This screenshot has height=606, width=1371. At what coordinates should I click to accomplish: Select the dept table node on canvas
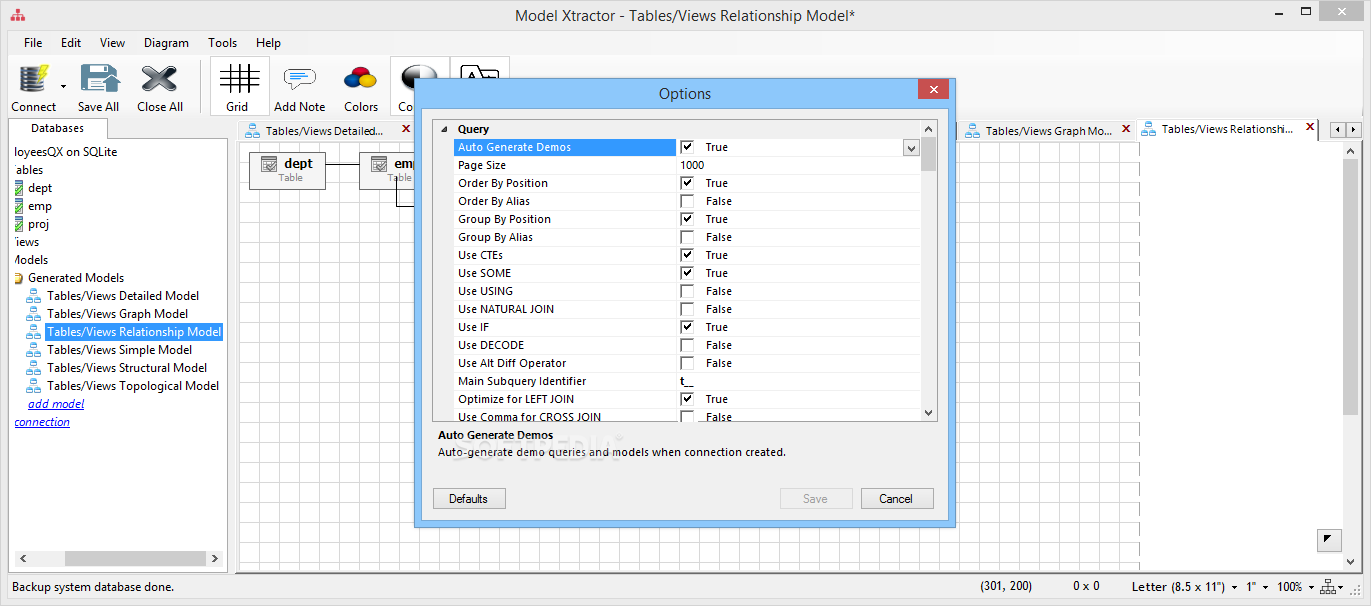(287, 169)
